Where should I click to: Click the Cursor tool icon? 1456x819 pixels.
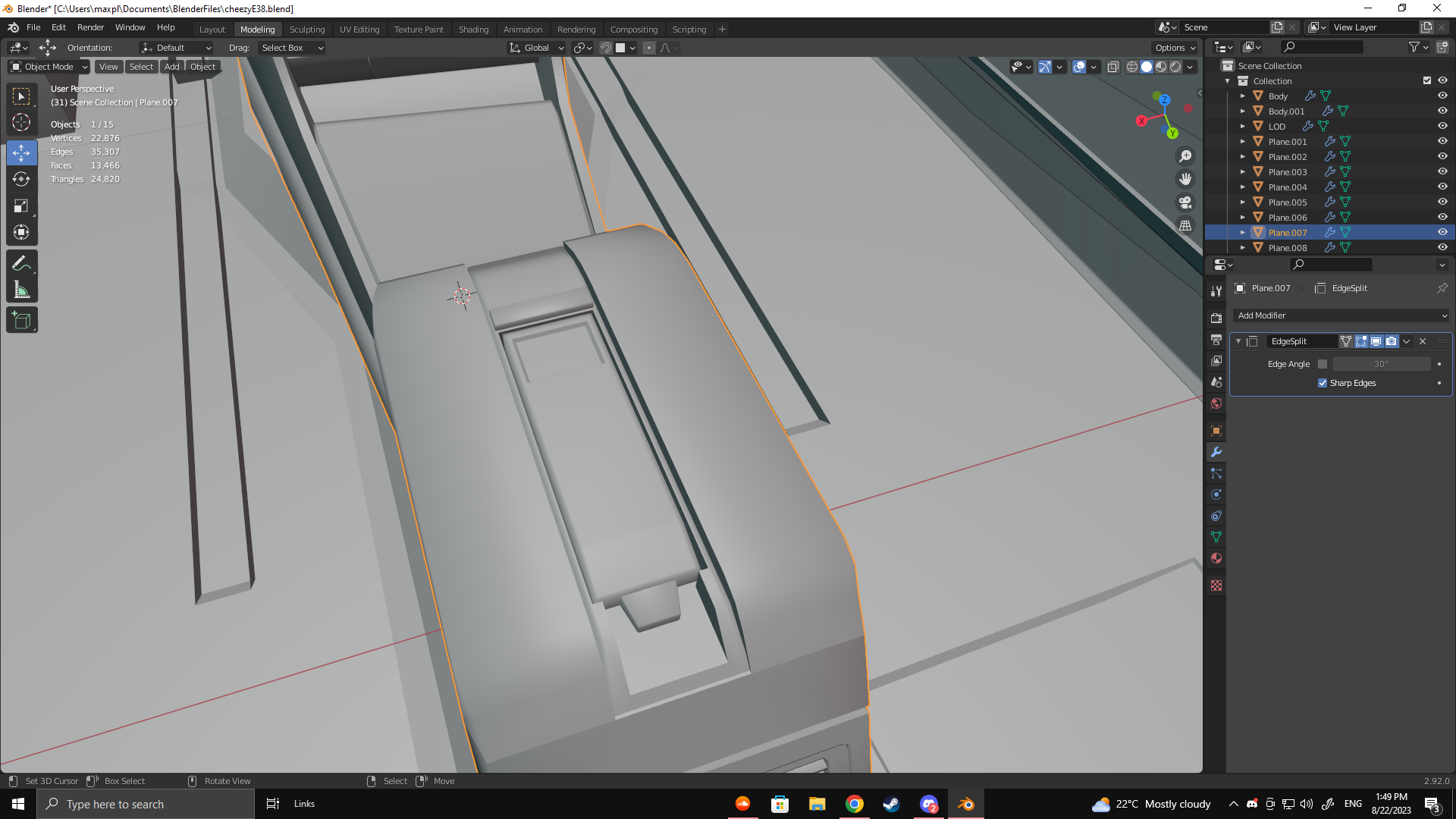pos(21,122)
